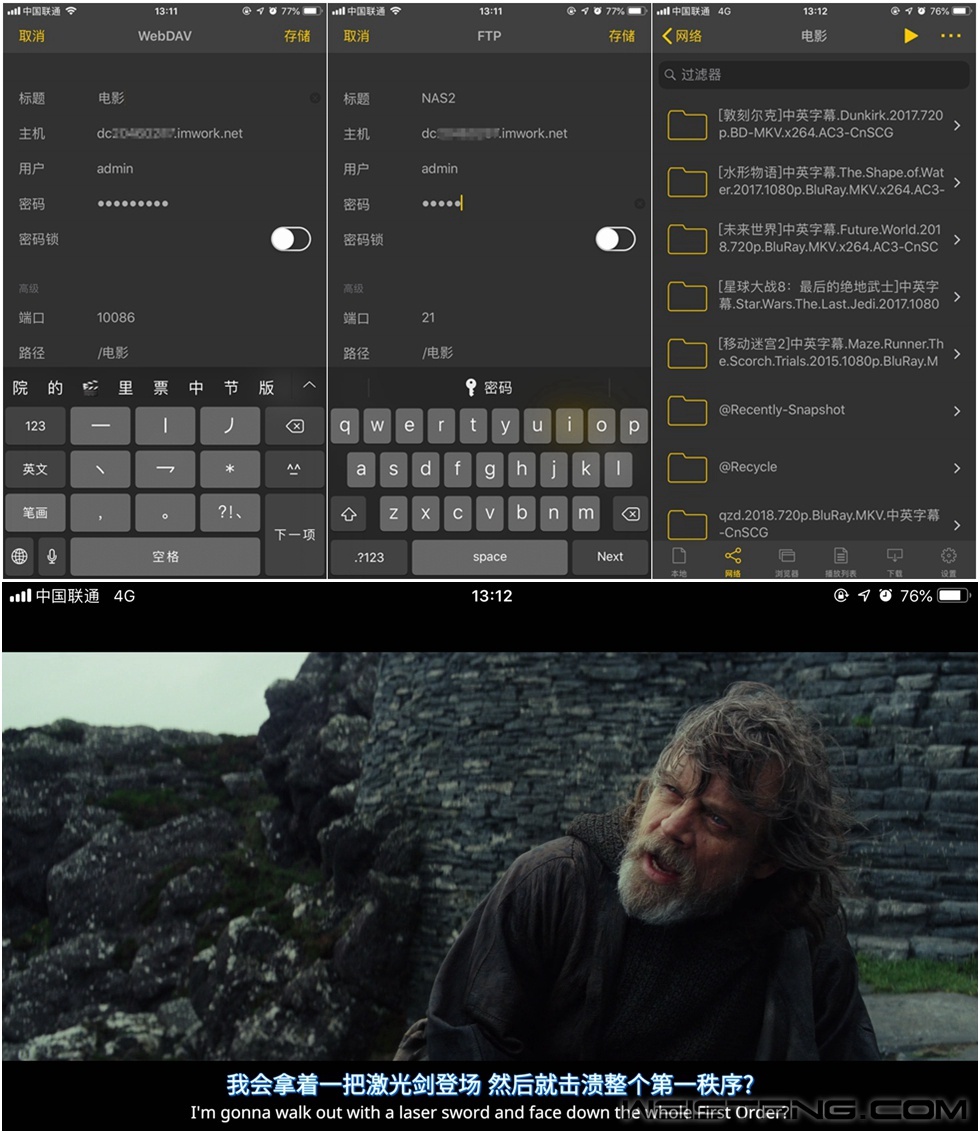980x1133 pixels.
Task: Tap the space key on FTP keyboard
Action: (x=490, y=556)
